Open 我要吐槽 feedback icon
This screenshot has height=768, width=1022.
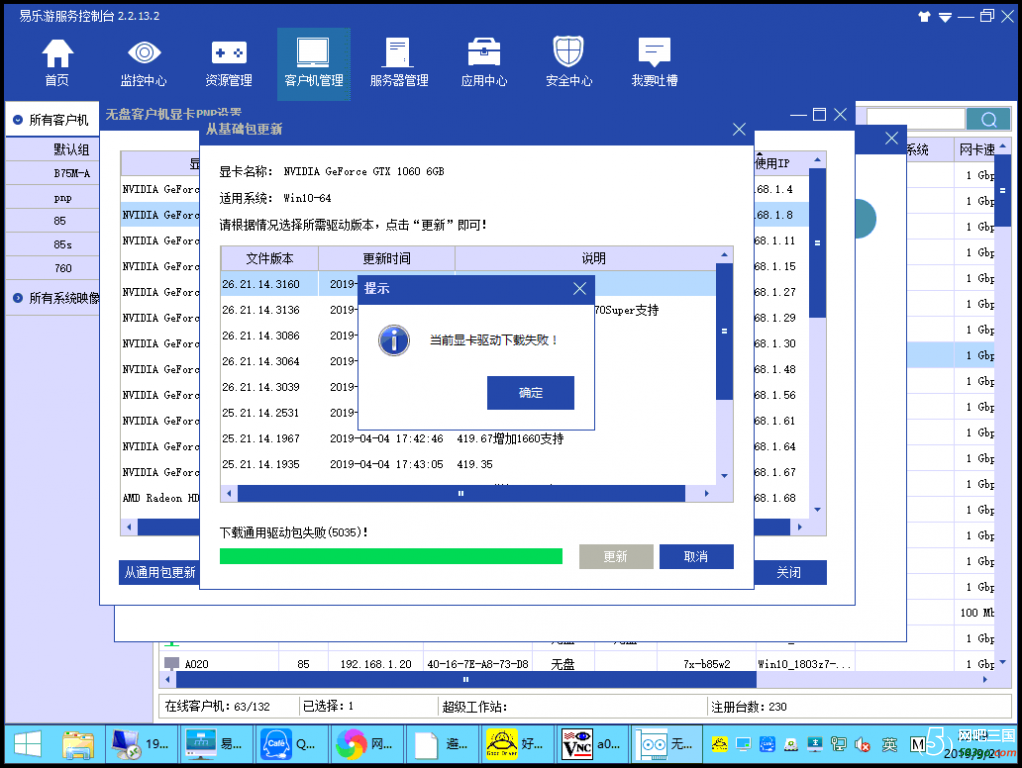(654, 63)
